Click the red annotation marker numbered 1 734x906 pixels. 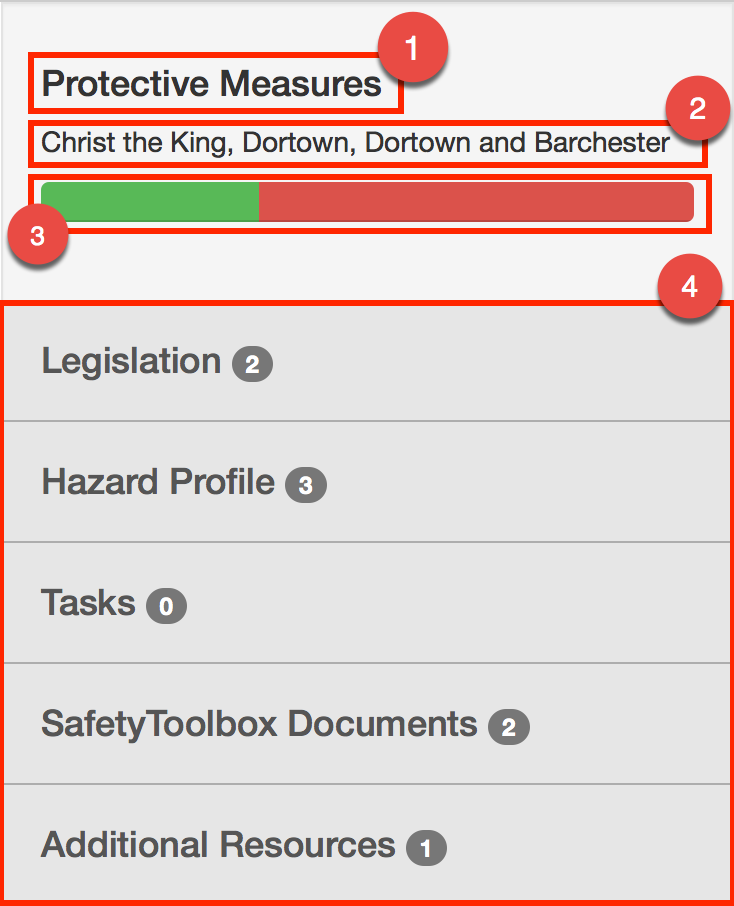[412, 49]
